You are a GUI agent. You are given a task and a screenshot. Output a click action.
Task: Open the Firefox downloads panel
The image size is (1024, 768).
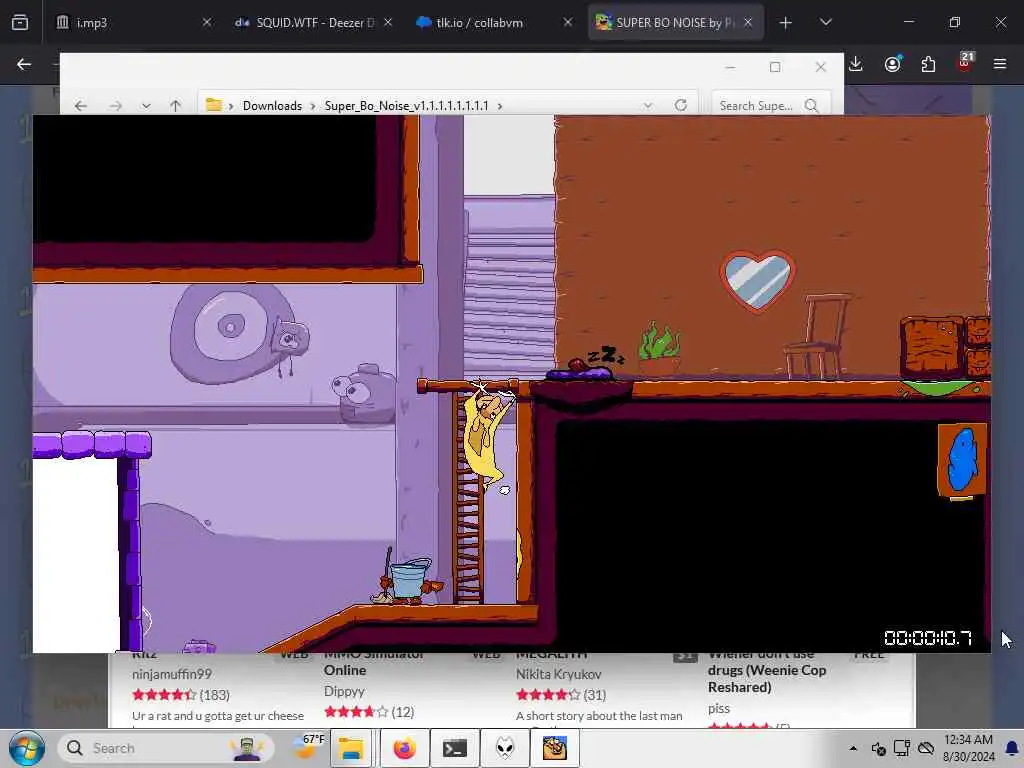click(x=856, y=64)
